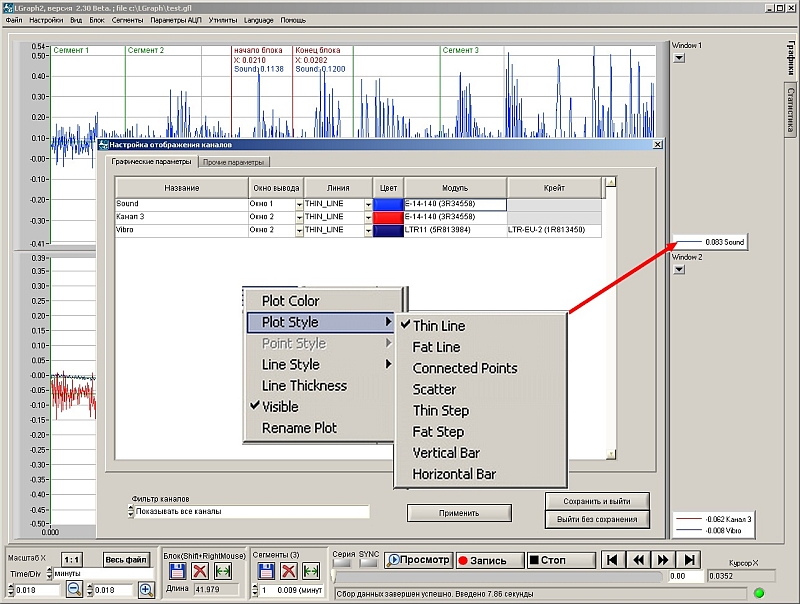Save block with the floppy disk icon

(x=177, y=571)
